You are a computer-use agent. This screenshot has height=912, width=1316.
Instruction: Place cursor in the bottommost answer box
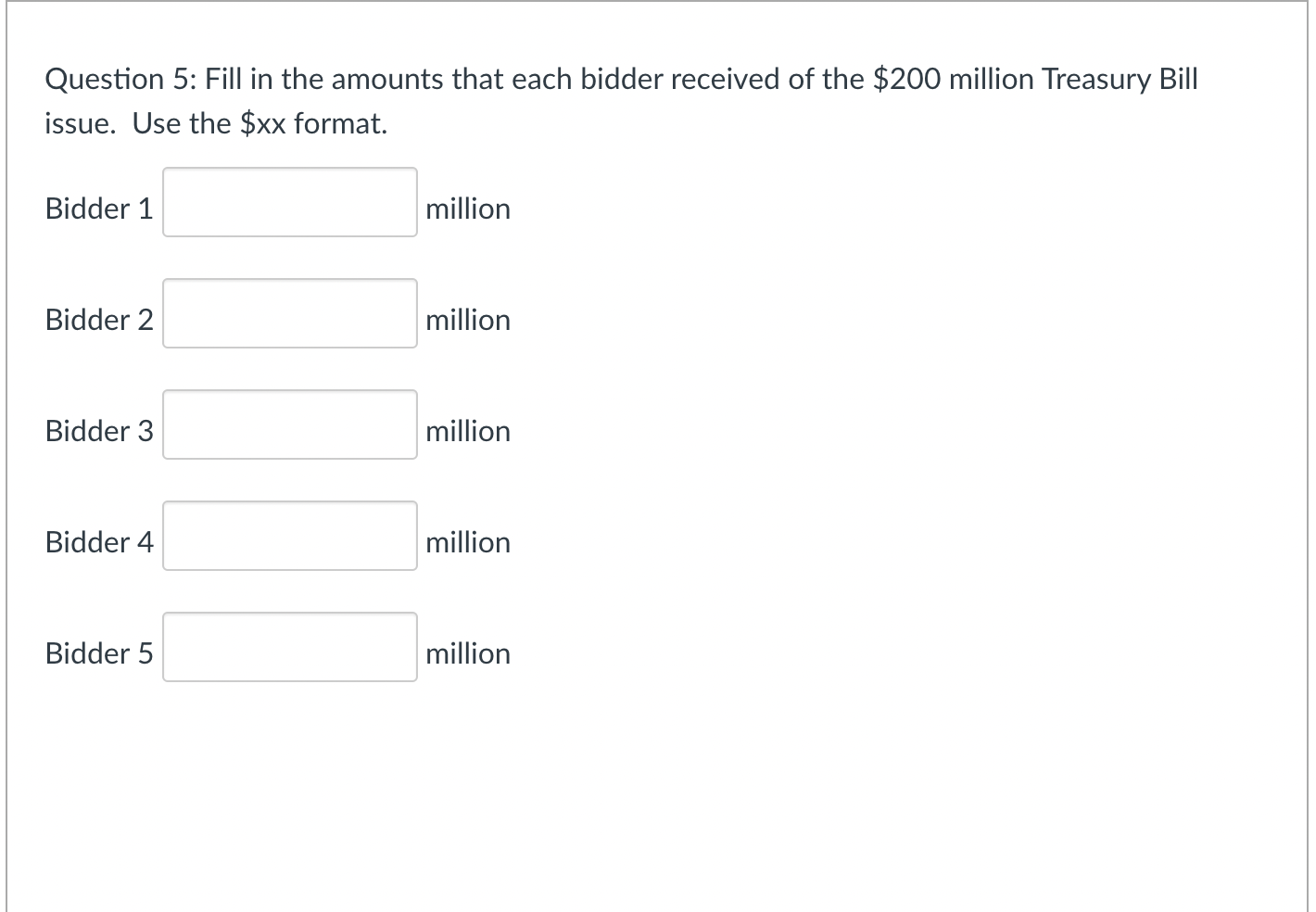(289, 647)
